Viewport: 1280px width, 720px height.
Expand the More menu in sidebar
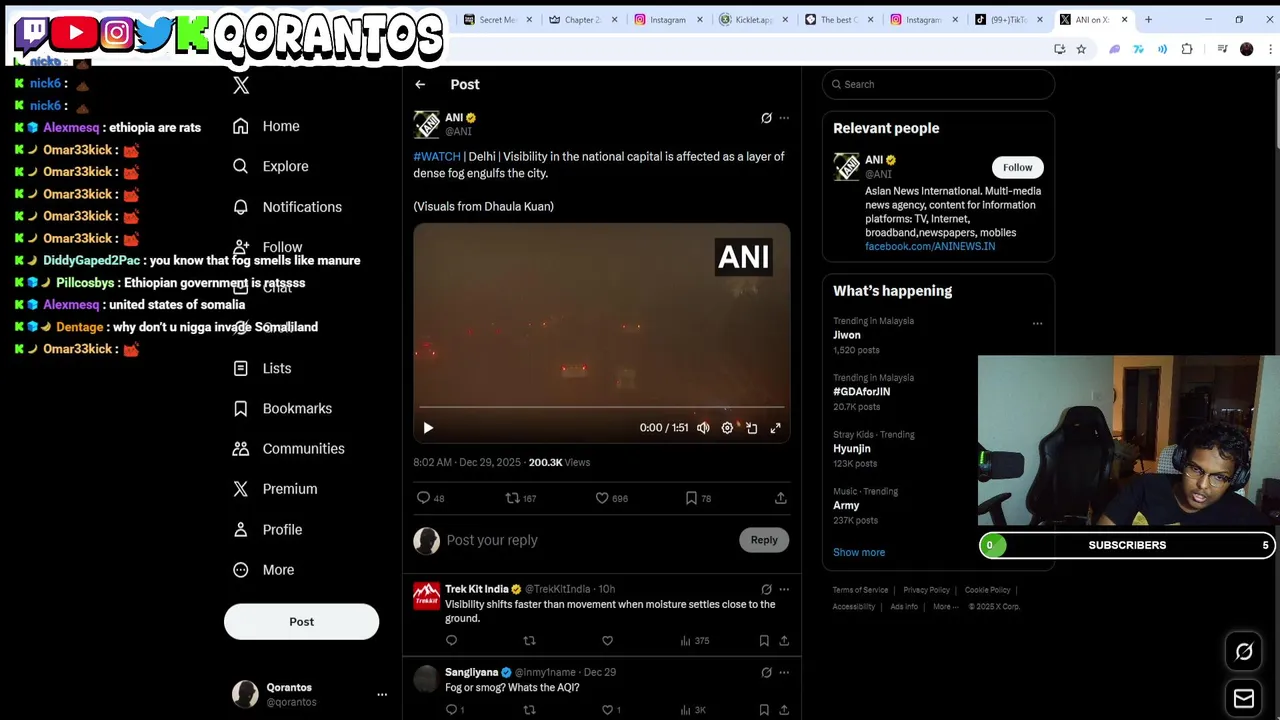point(264,570)
